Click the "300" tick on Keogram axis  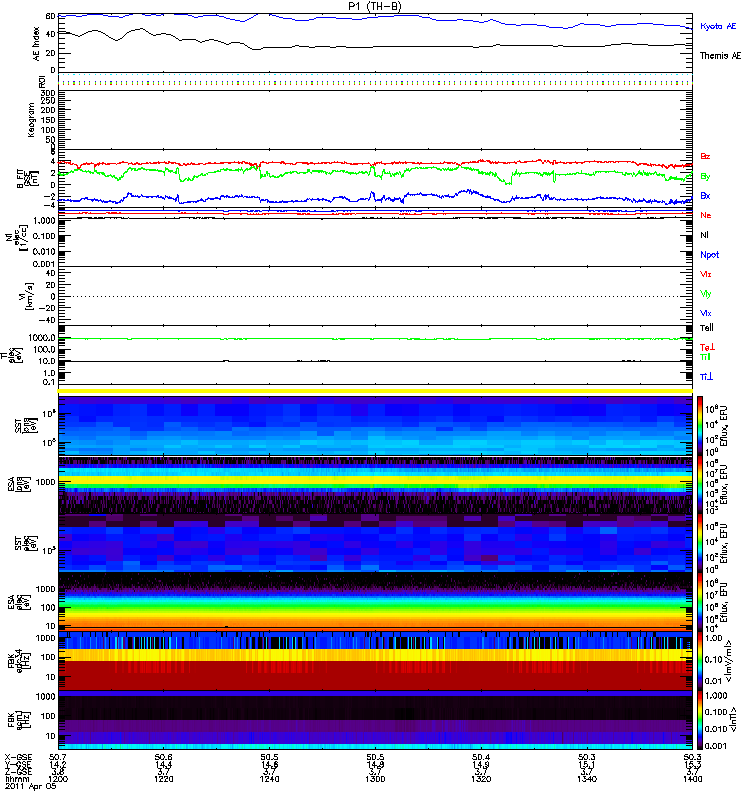coord(48,93)
